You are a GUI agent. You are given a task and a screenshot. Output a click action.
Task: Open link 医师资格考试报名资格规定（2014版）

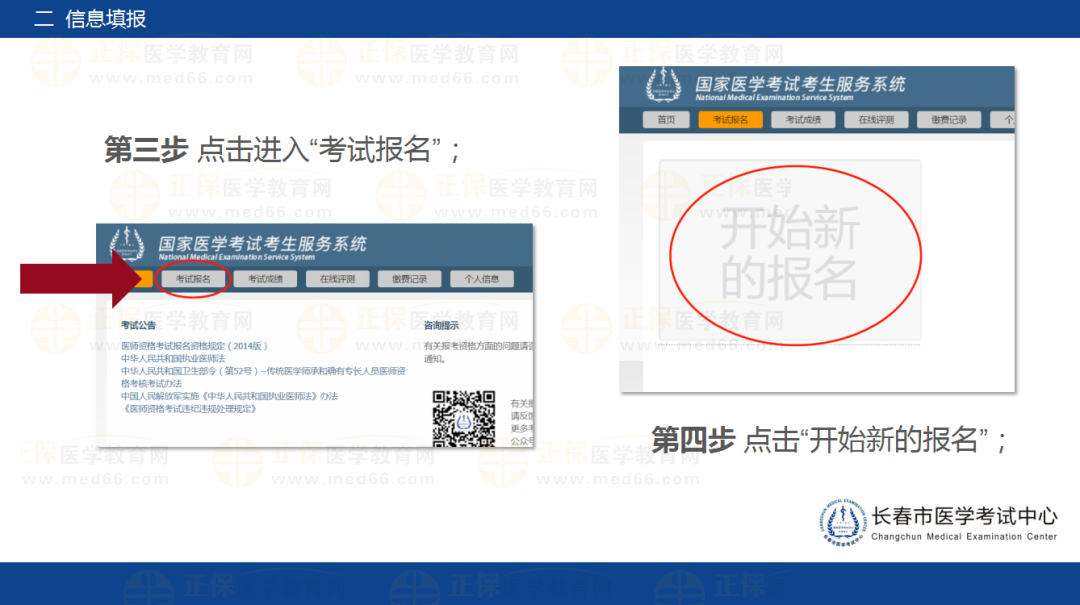(195, 346)
